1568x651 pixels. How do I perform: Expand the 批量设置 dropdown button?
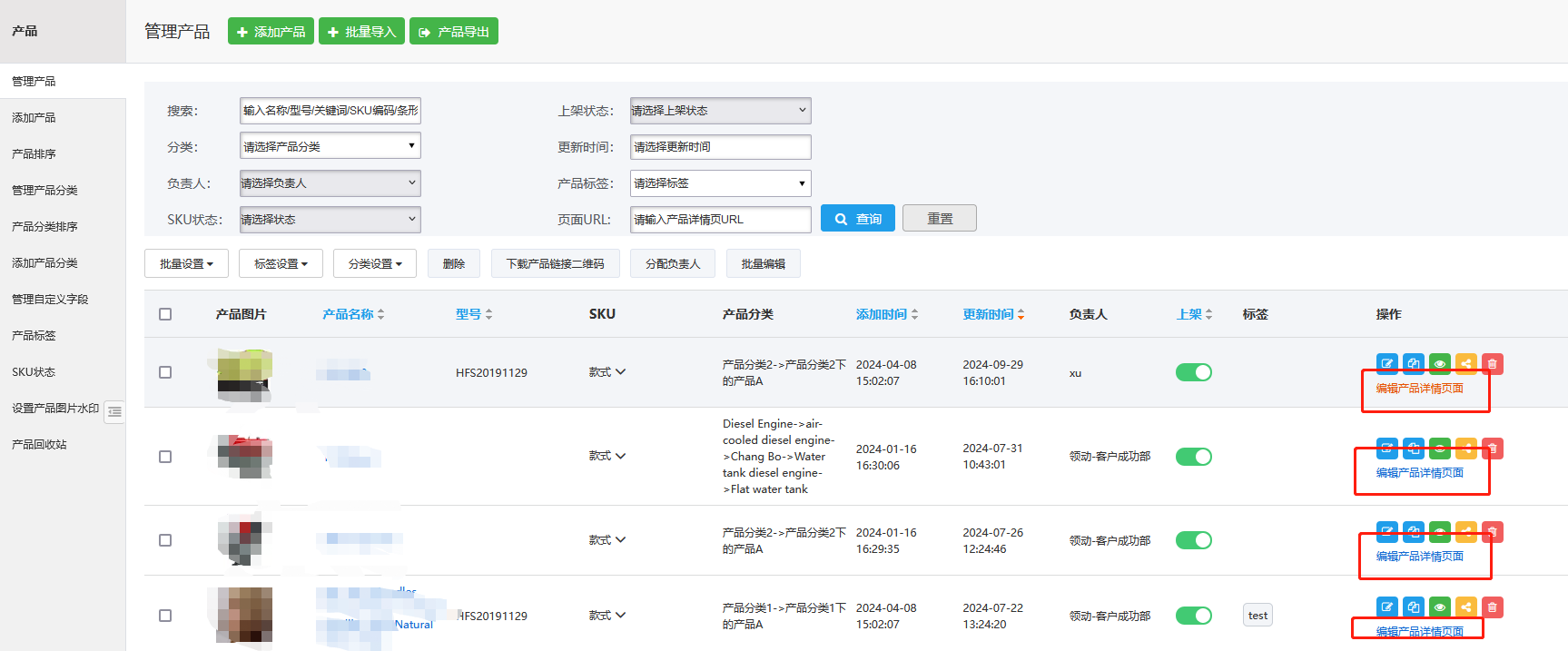[x=186, y=264]
